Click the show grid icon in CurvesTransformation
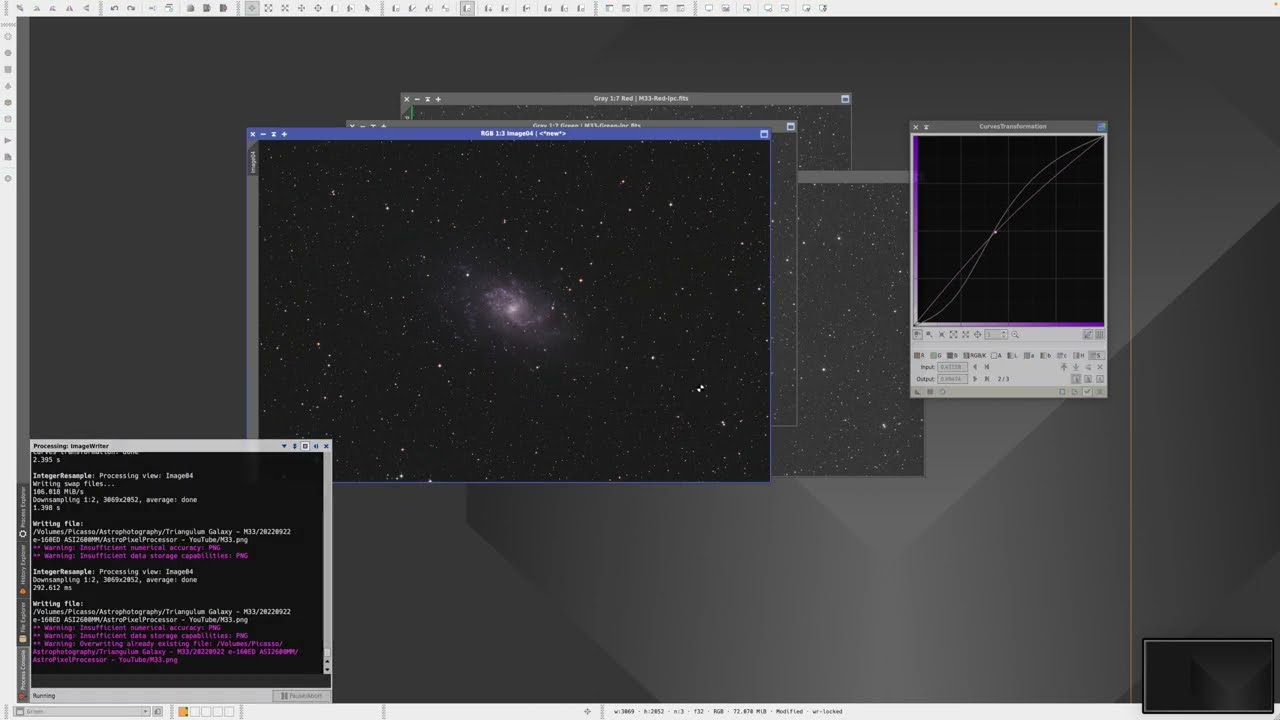Viewport: 1280px width, 720px height. coord(1100,334)
